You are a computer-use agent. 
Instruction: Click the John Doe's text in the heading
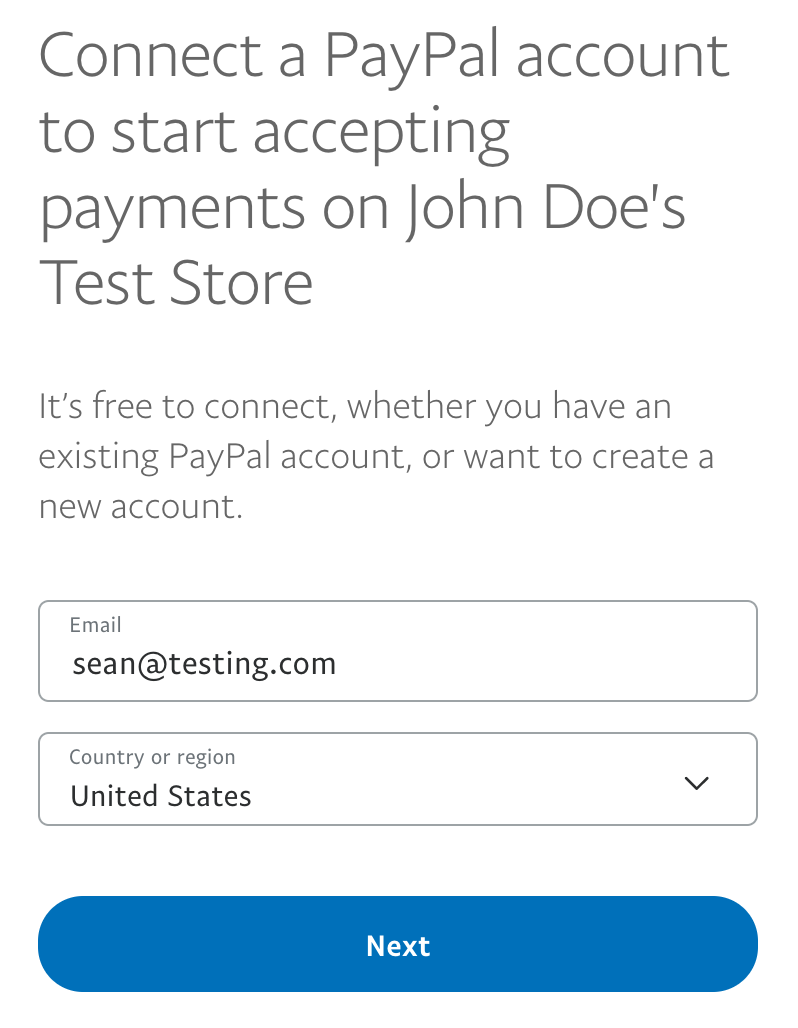[547, 207]
